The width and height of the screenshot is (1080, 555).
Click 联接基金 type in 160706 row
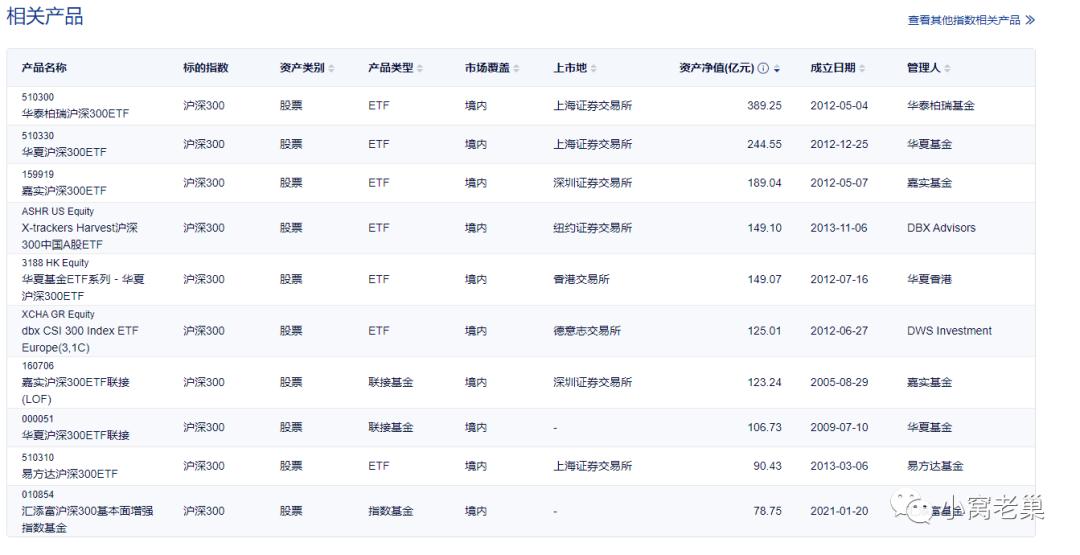tap(391, 382)
